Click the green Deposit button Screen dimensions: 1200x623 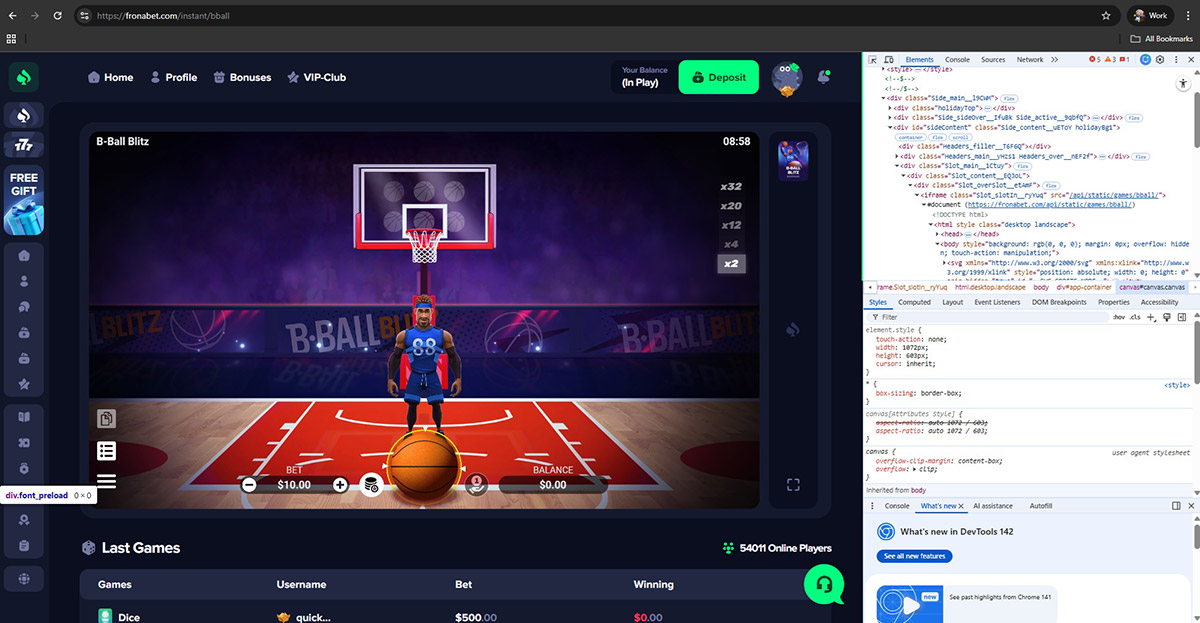click(x=718, y=77)
